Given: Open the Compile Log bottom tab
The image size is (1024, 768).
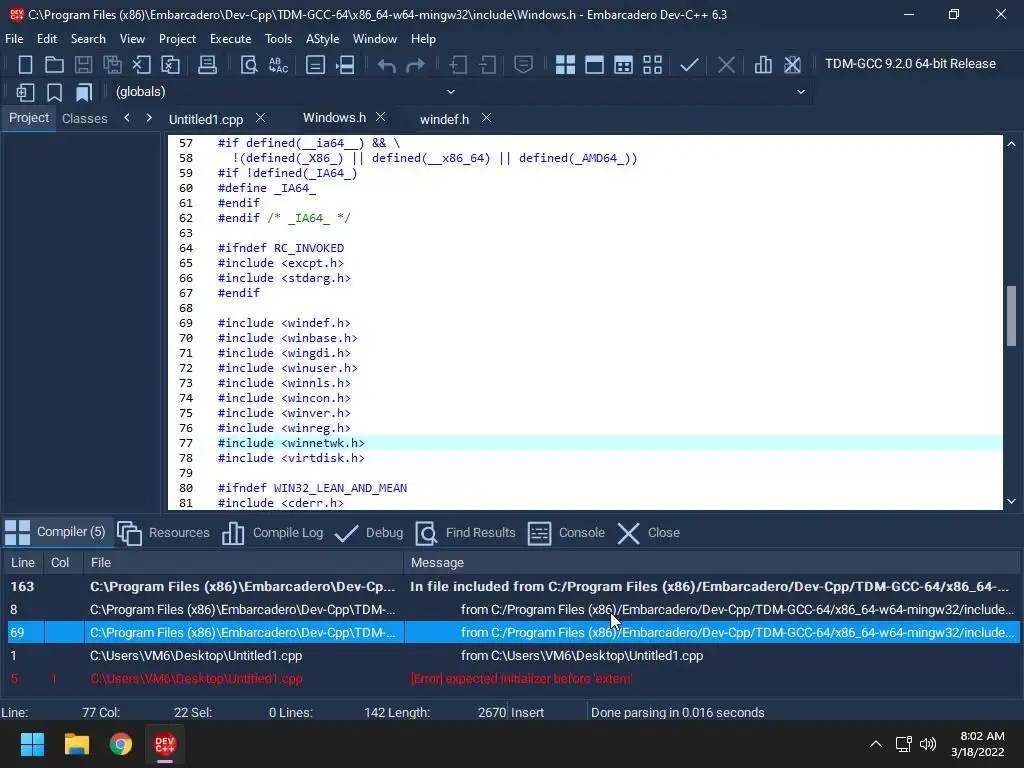Looking at the screenshot, I should [272, 533].
